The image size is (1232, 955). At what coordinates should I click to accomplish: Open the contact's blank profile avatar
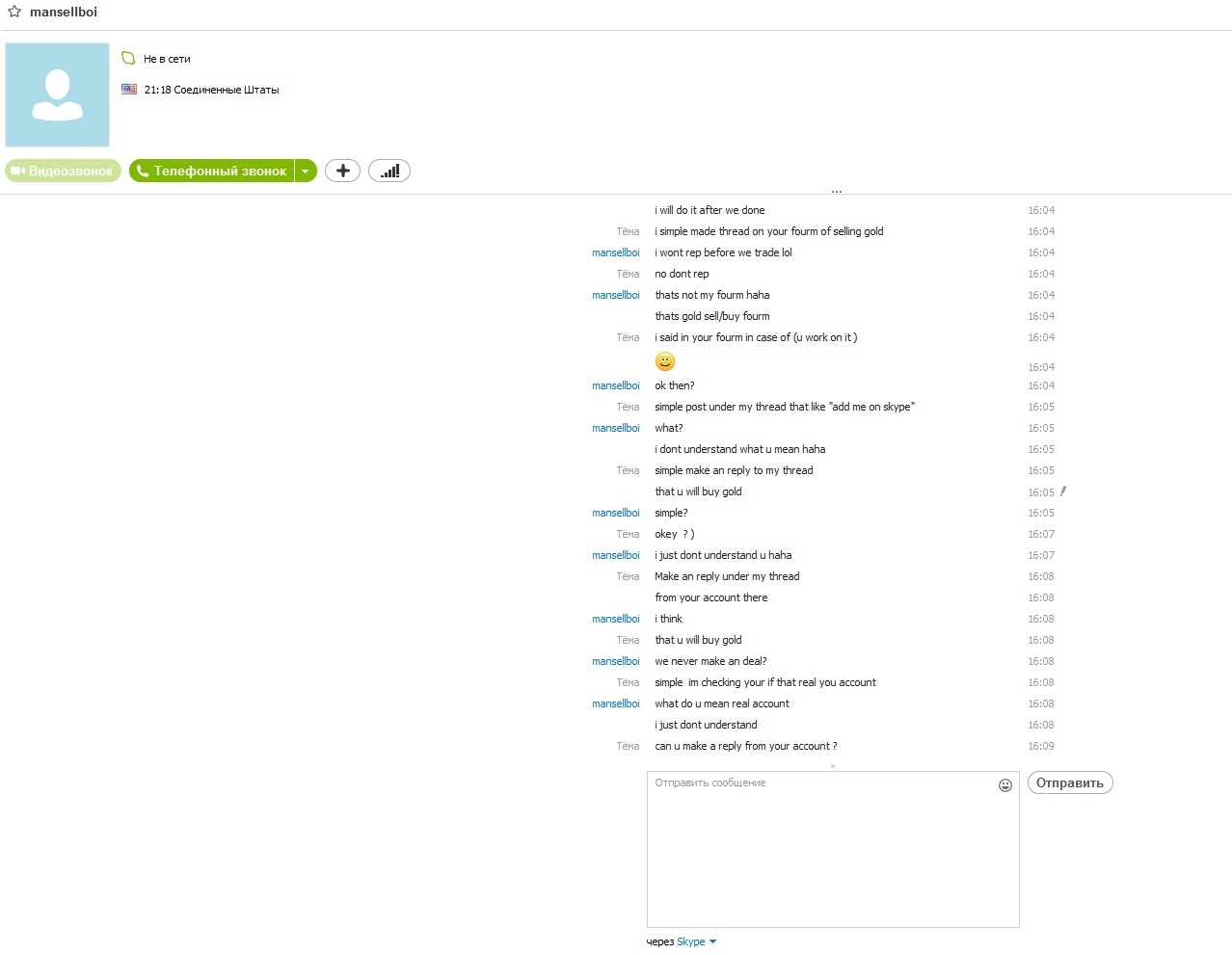point(58,94)
